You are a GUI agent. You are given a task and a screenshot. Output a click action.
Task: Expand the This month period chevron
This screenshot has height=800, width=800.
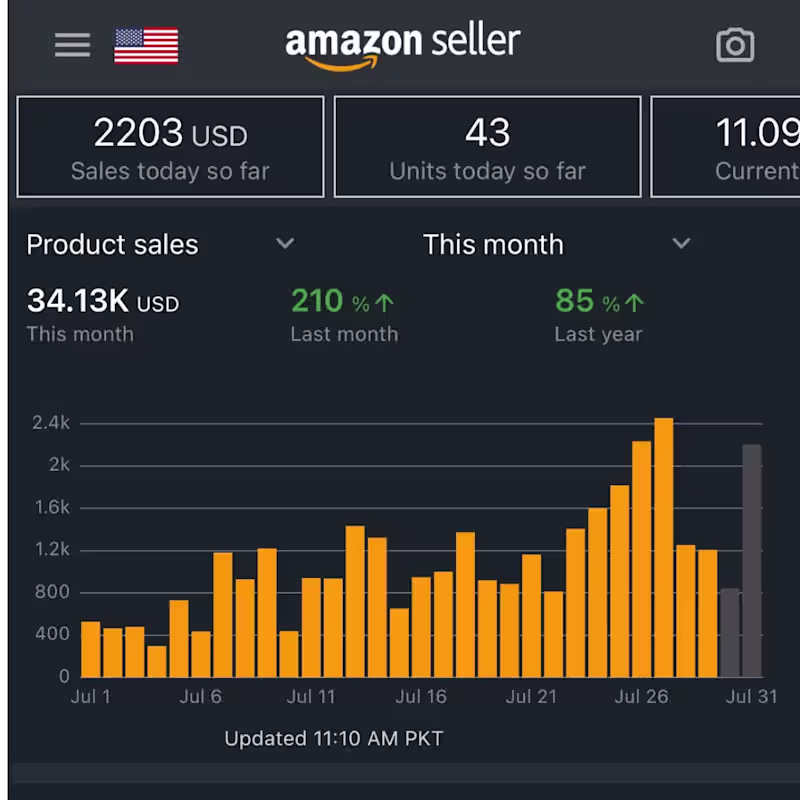(x=681, y=243)
